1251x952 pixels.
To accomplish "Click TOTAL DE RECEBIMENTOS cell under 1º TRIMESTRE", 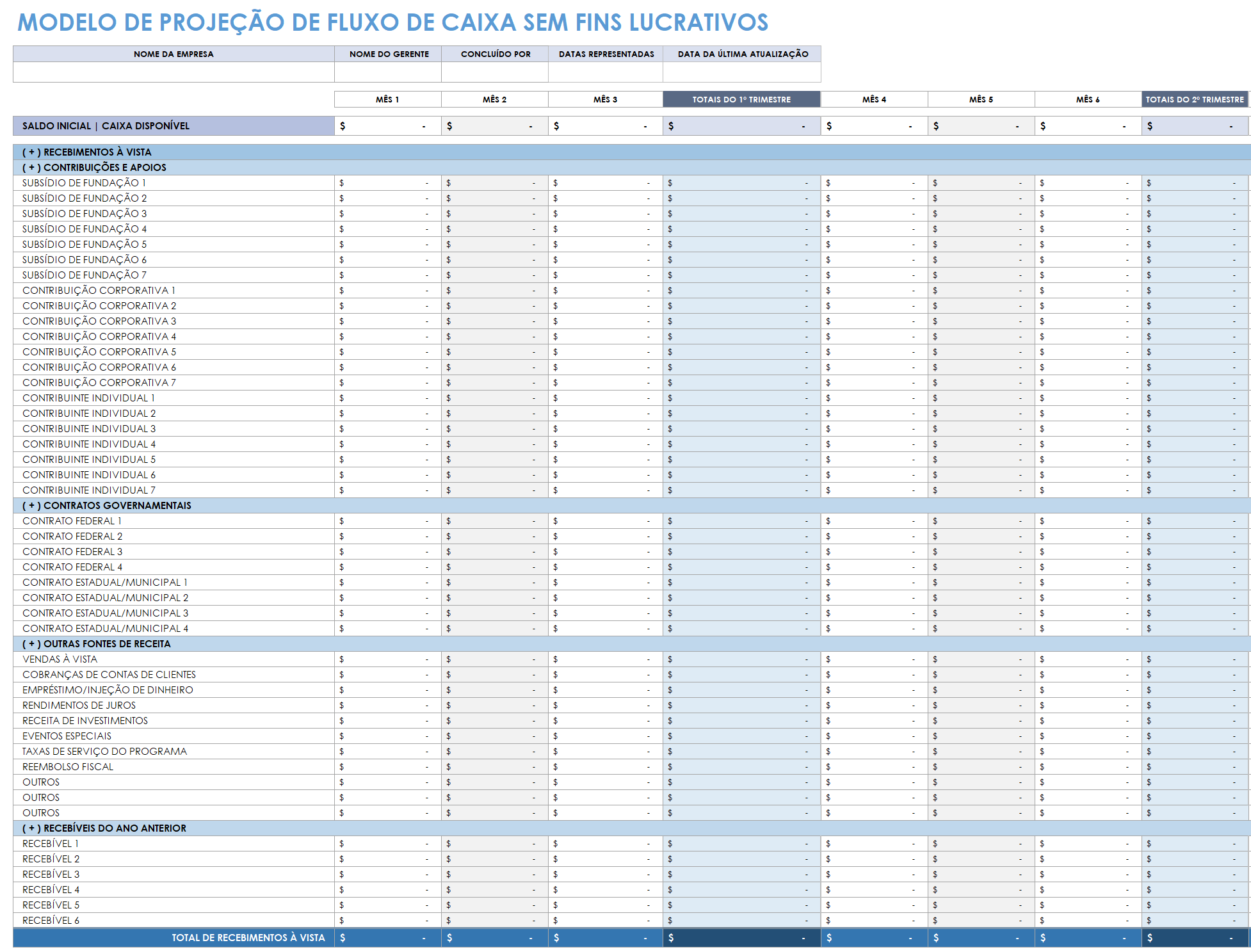I will [x=742, y=938].
